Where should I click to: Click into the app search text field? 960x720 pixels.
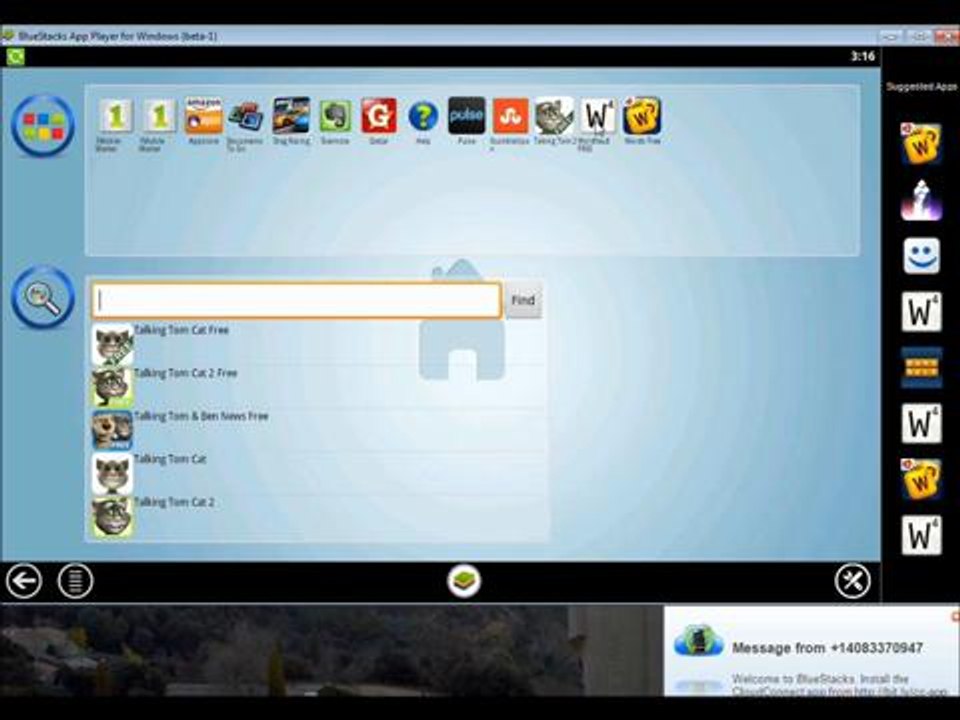pos(297,300)
